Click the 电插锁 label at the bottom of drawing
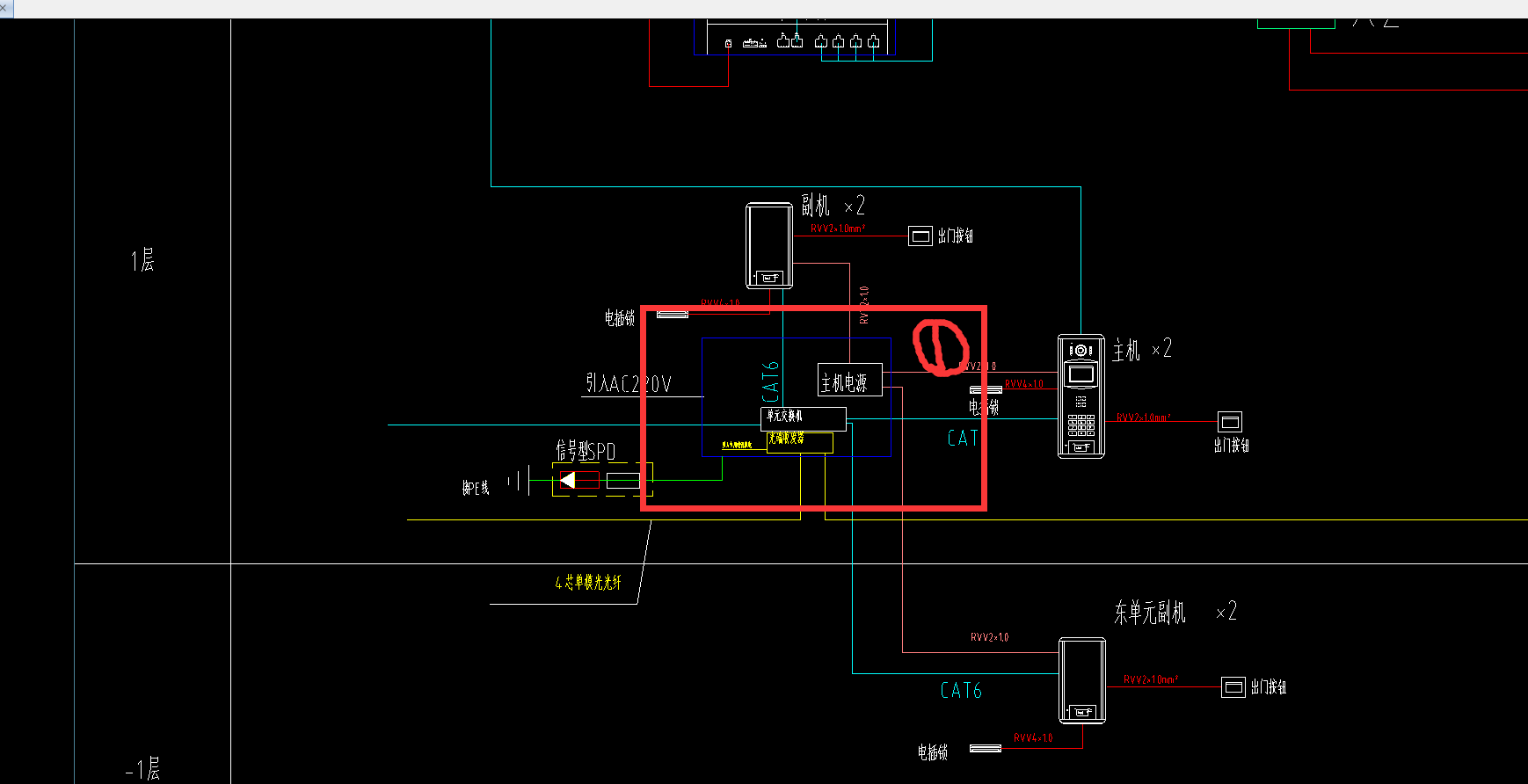Viewport: 1528px width, 784px height. click(x=933, y=752)
